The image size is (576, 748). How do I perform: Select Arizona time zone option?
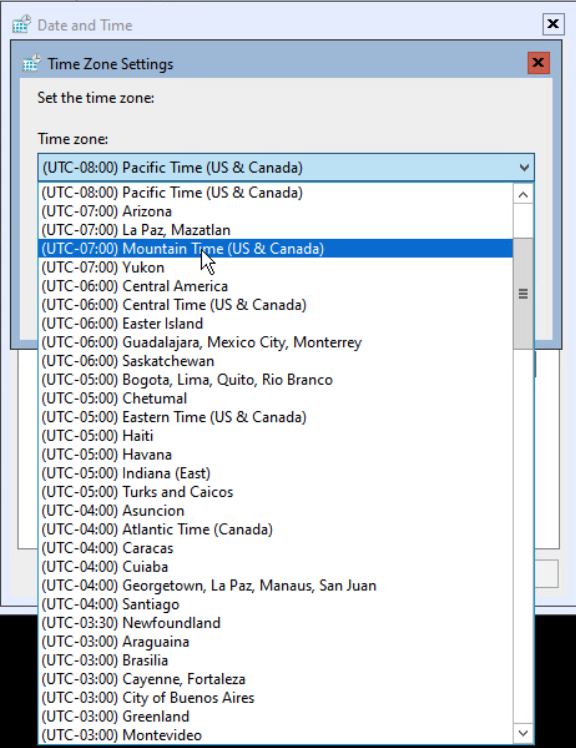point(275,211)
